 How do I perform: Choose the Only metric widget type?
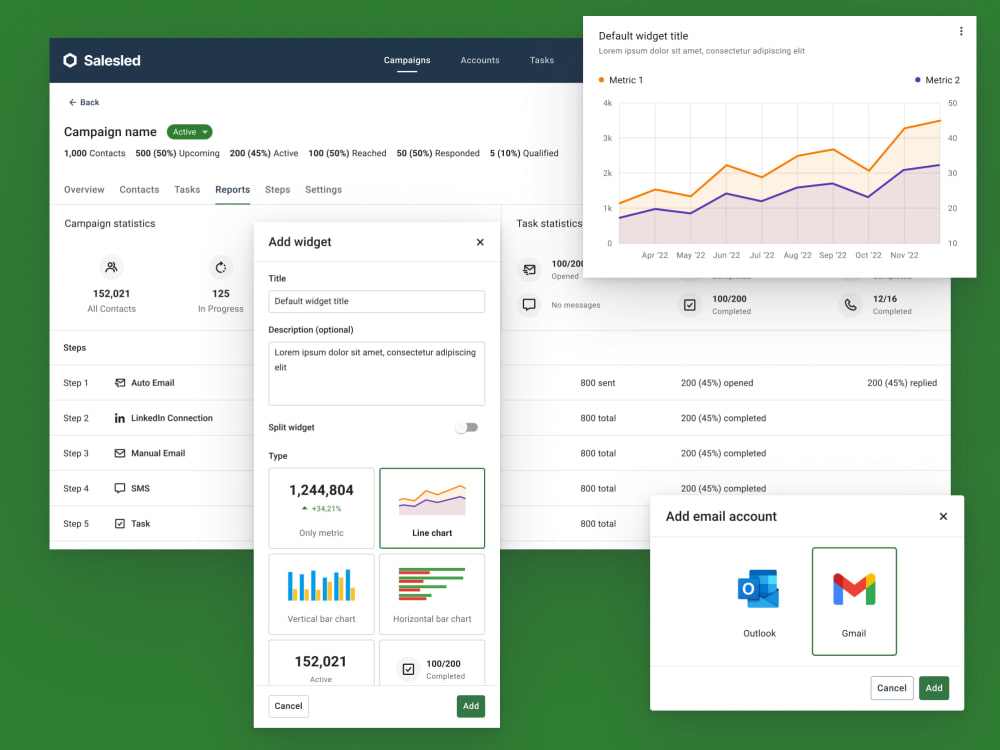[321, 508]
